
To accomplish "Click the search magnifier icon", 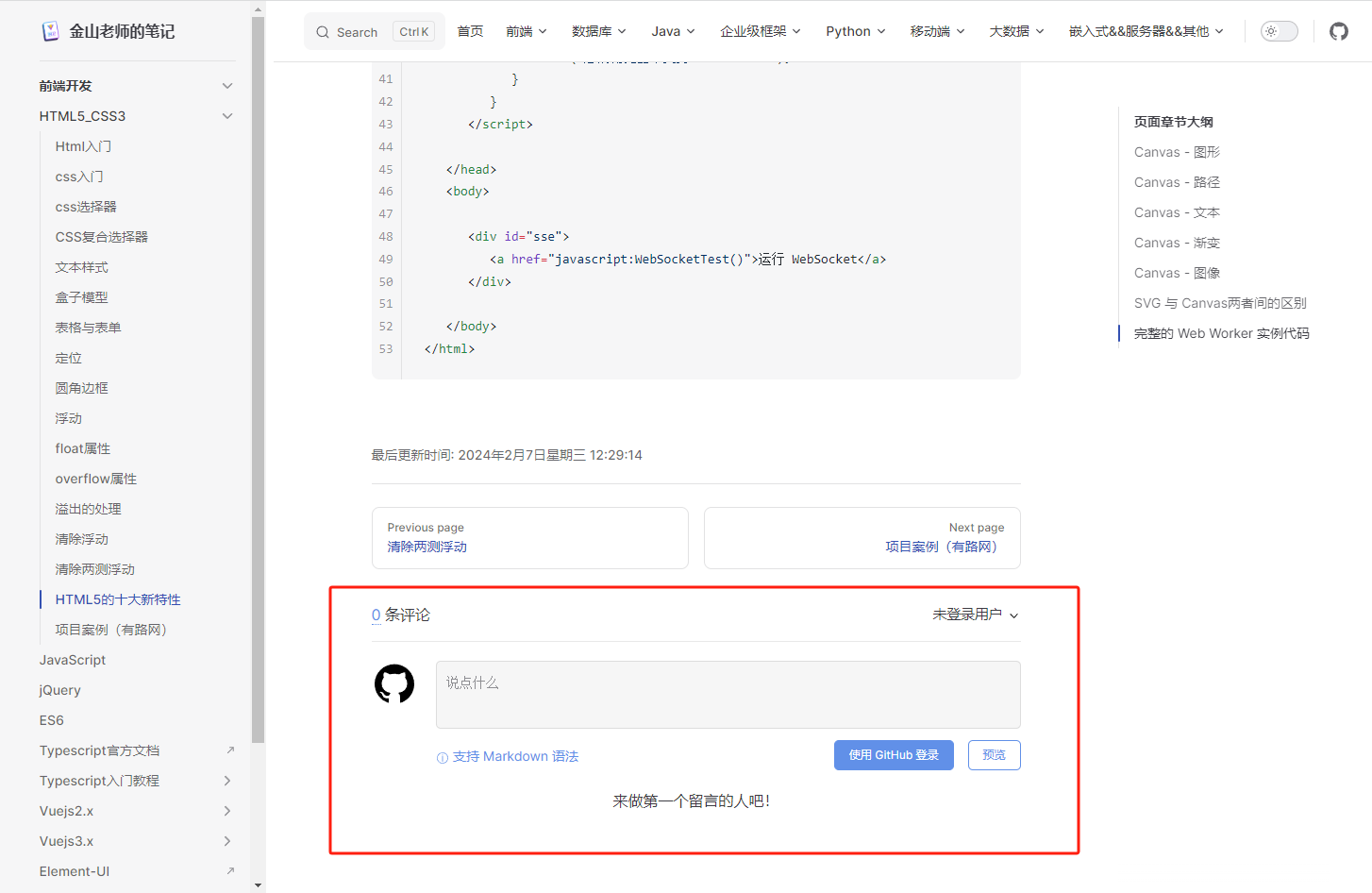I will point(323,32).
